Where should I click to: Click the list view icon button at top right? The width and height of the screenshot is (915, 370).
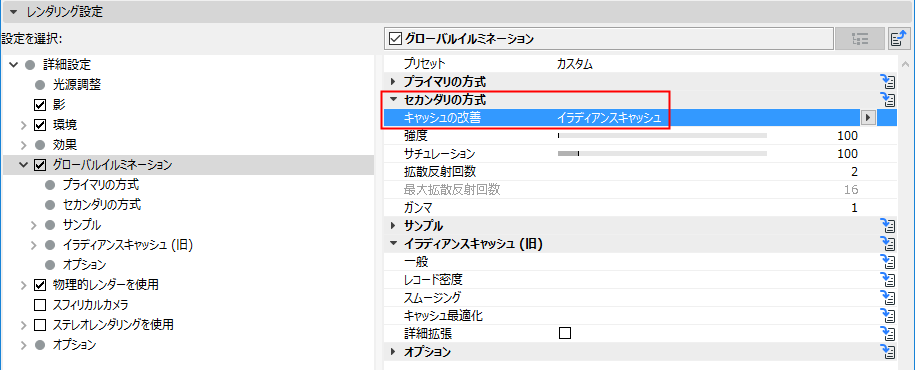pos(860,39)
